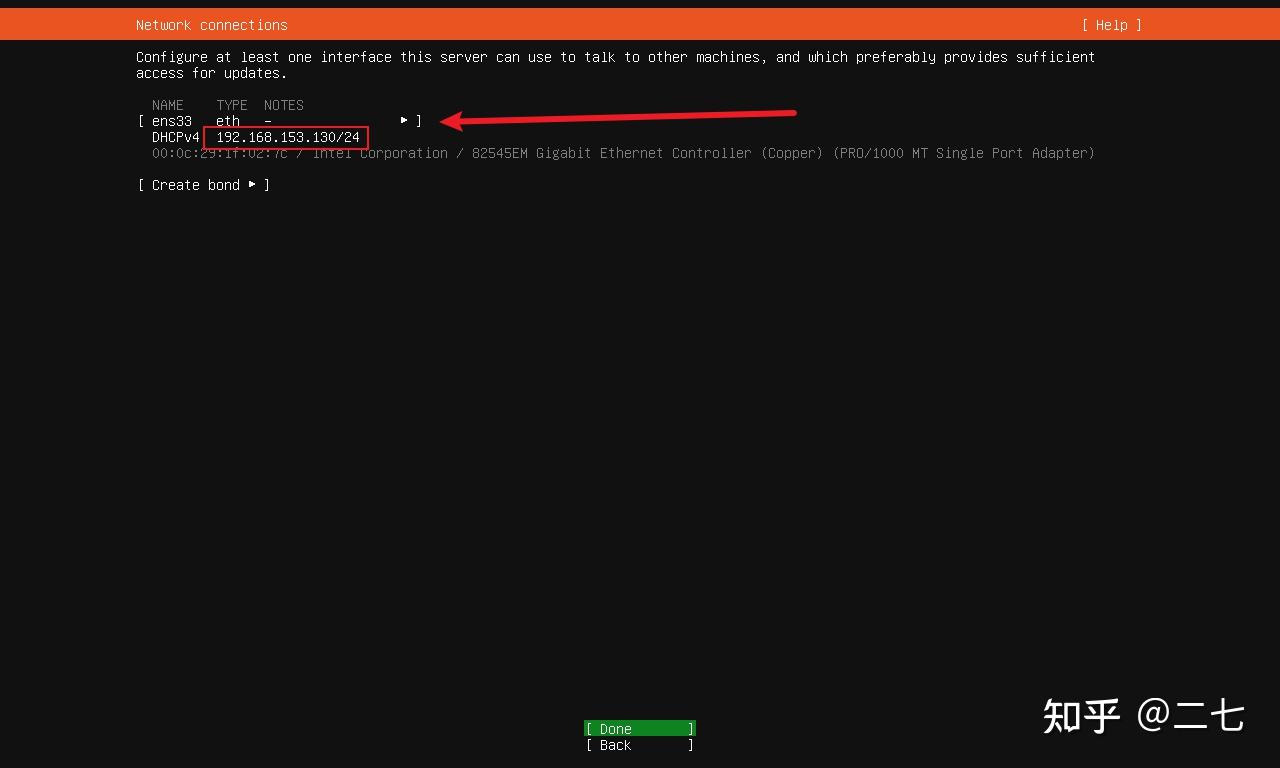Image resolution: width=1280 pixels, height=768 pixels.
Task: Choose Back to return to previous step
Action: [614, 745]
